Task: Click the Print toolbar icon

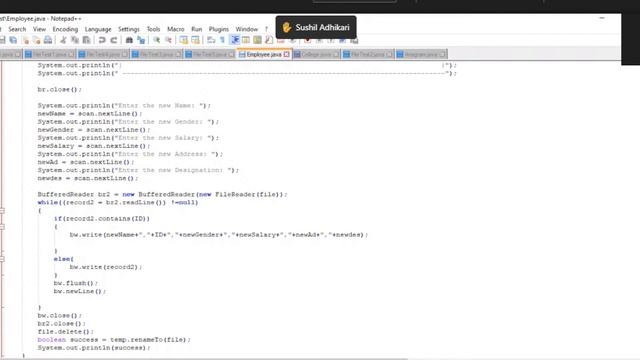Action: (48, 40)
